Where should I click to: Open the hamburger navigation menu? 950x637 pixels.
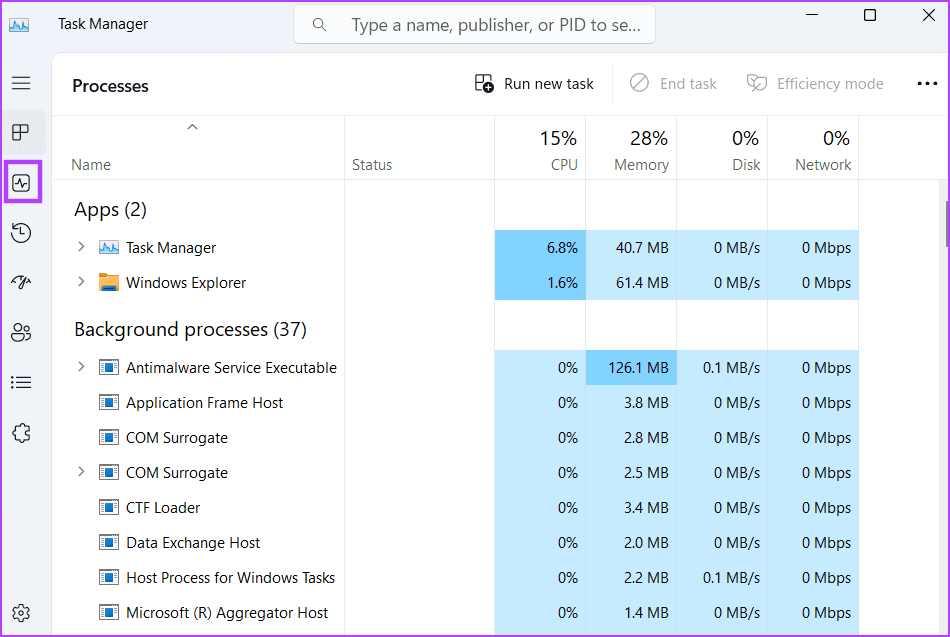[21, 83]
